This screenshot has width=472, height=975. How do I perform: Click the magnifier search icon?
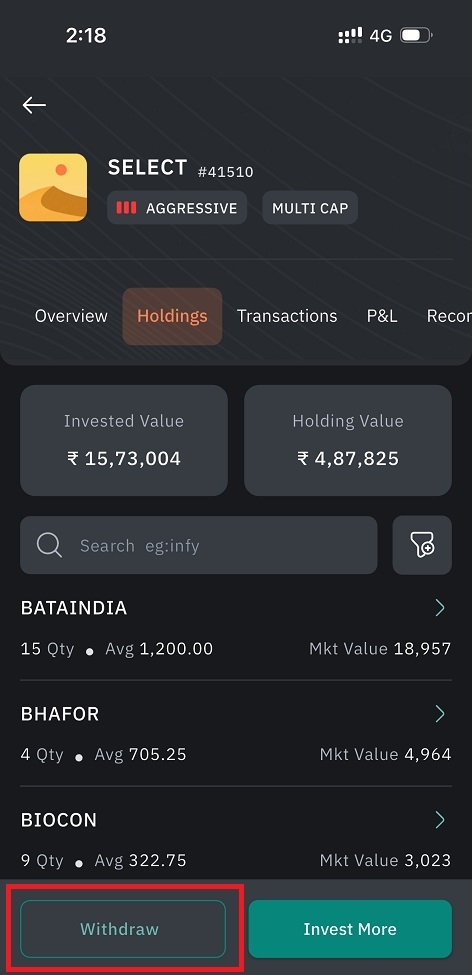(x=49, y=545)
